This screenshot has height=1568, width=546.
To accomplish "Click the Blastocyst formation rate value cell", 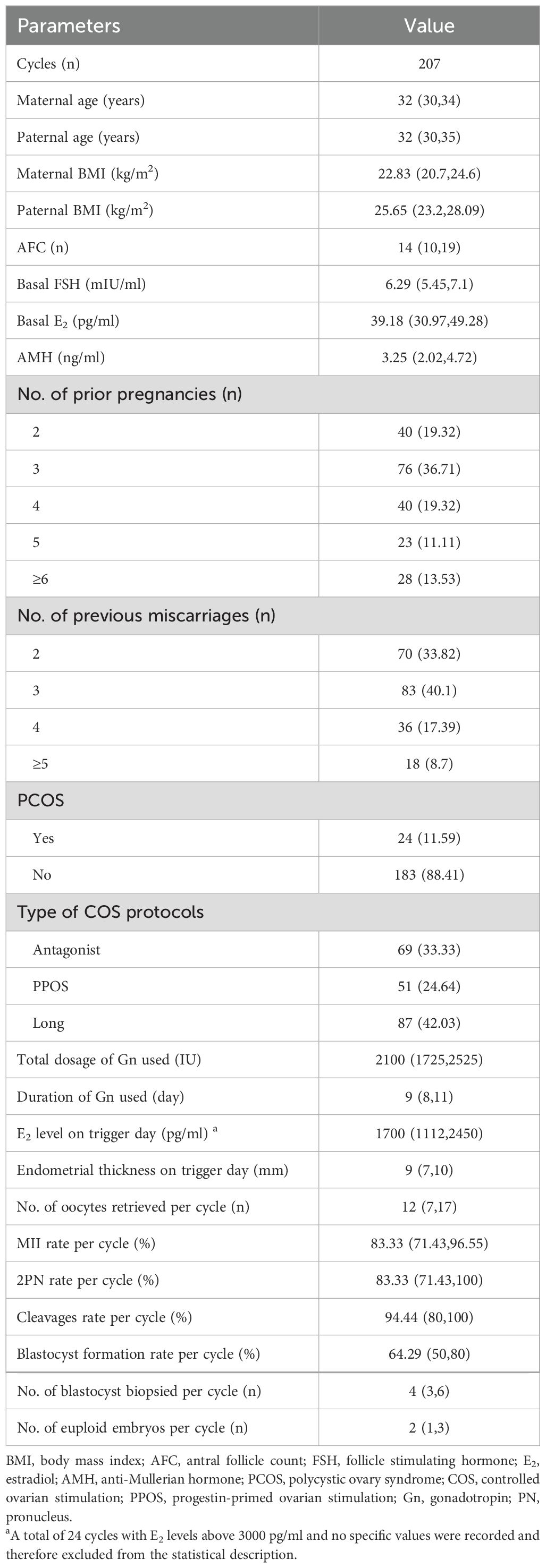I will coord(429,1354).
